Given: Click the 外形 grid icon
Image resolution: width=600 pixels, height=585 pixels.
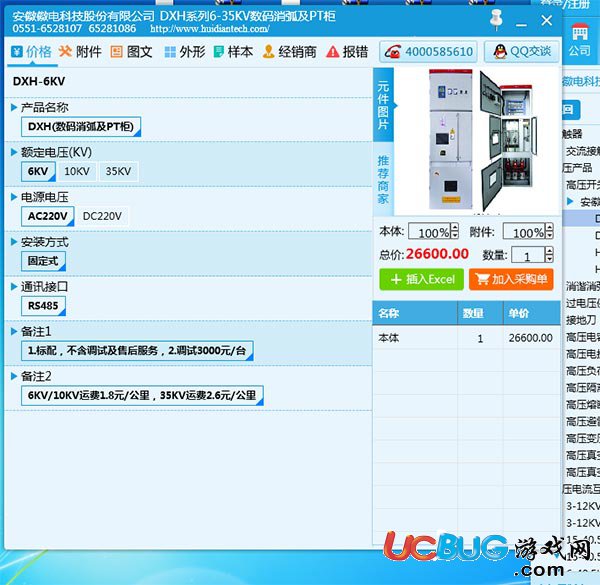Looking at the screenshot, I should coord(170,52).
